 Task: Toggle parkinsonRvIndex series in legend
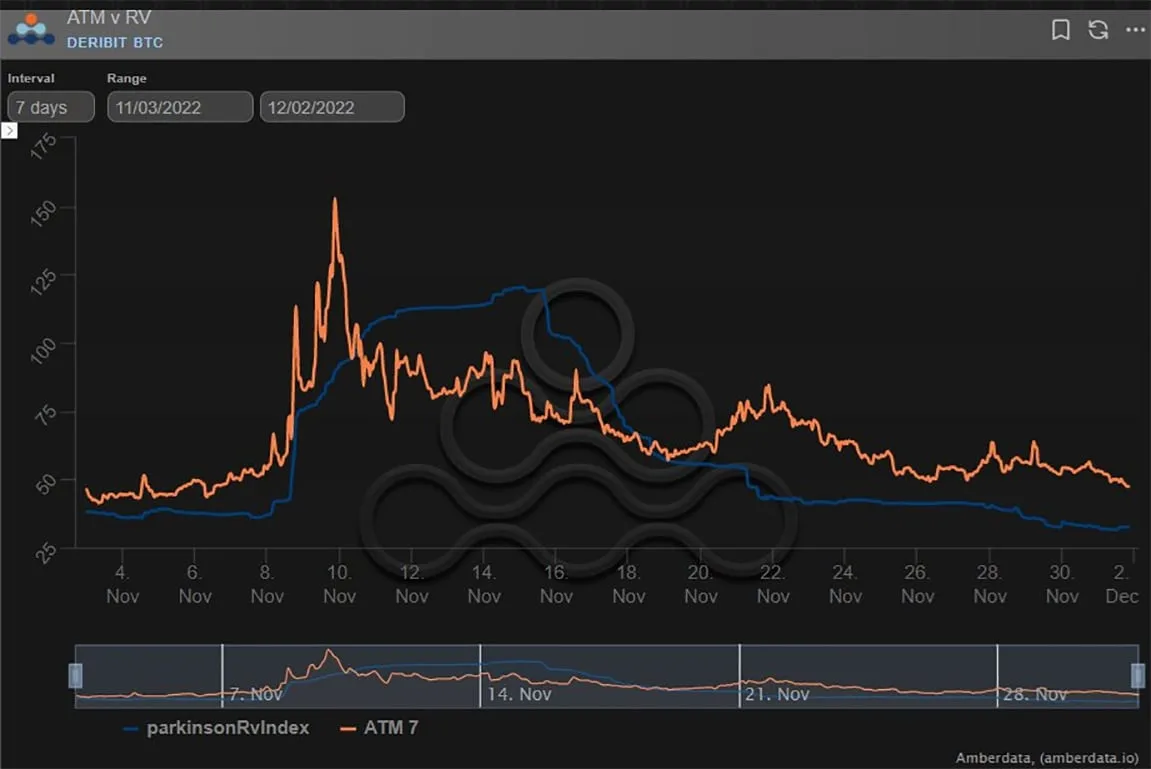pos(217,728)
